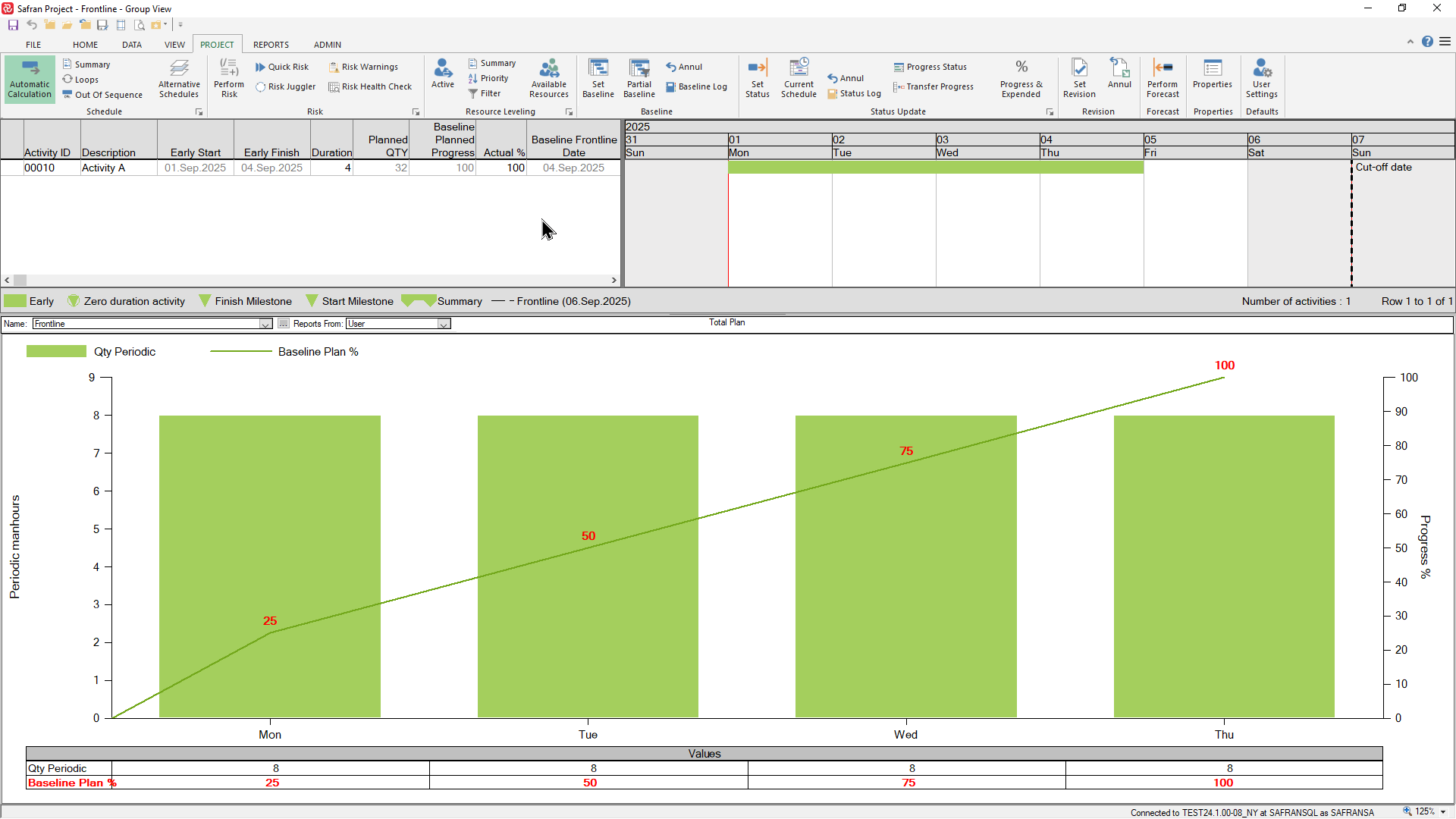Click the Progress Status button
The image size is (1456, 819).
[930, 67]
